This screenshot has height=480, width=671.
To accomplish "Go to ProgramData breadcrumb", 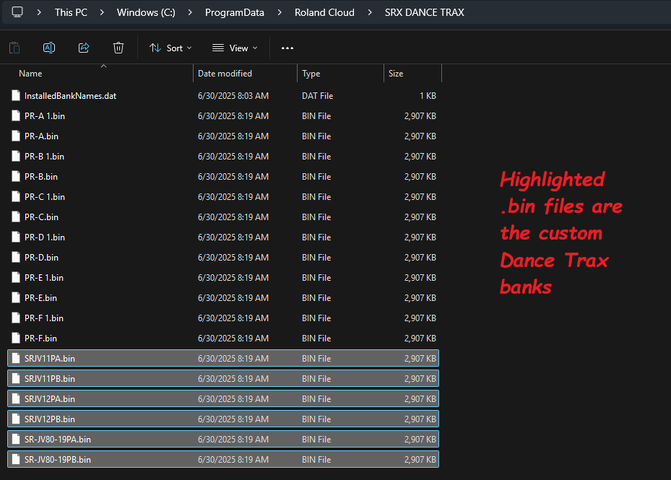I will pyautogui.click(x=235, y=12).
